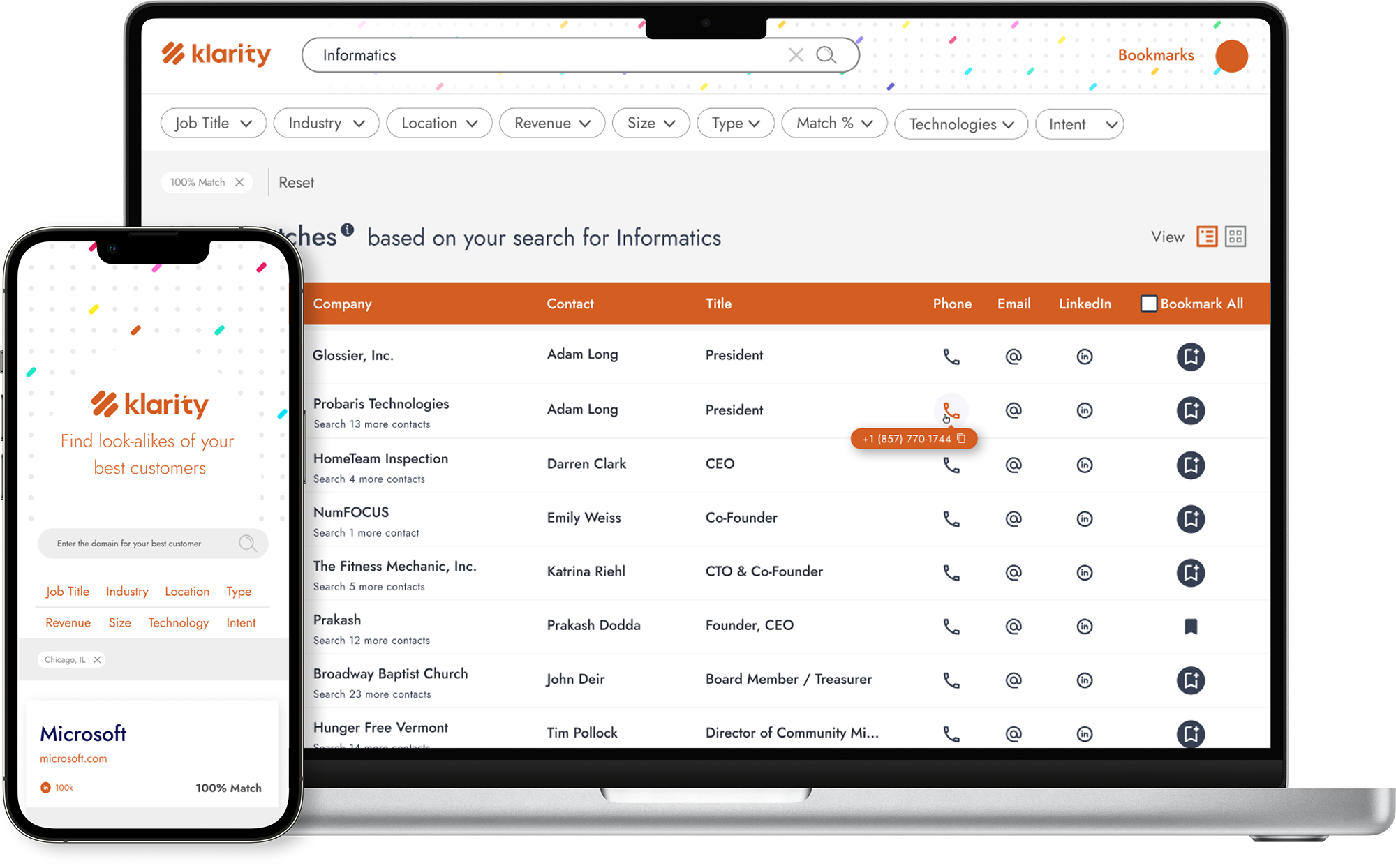Open the Industry filter dropdown
1396x868 pixels.
(326, 123)
